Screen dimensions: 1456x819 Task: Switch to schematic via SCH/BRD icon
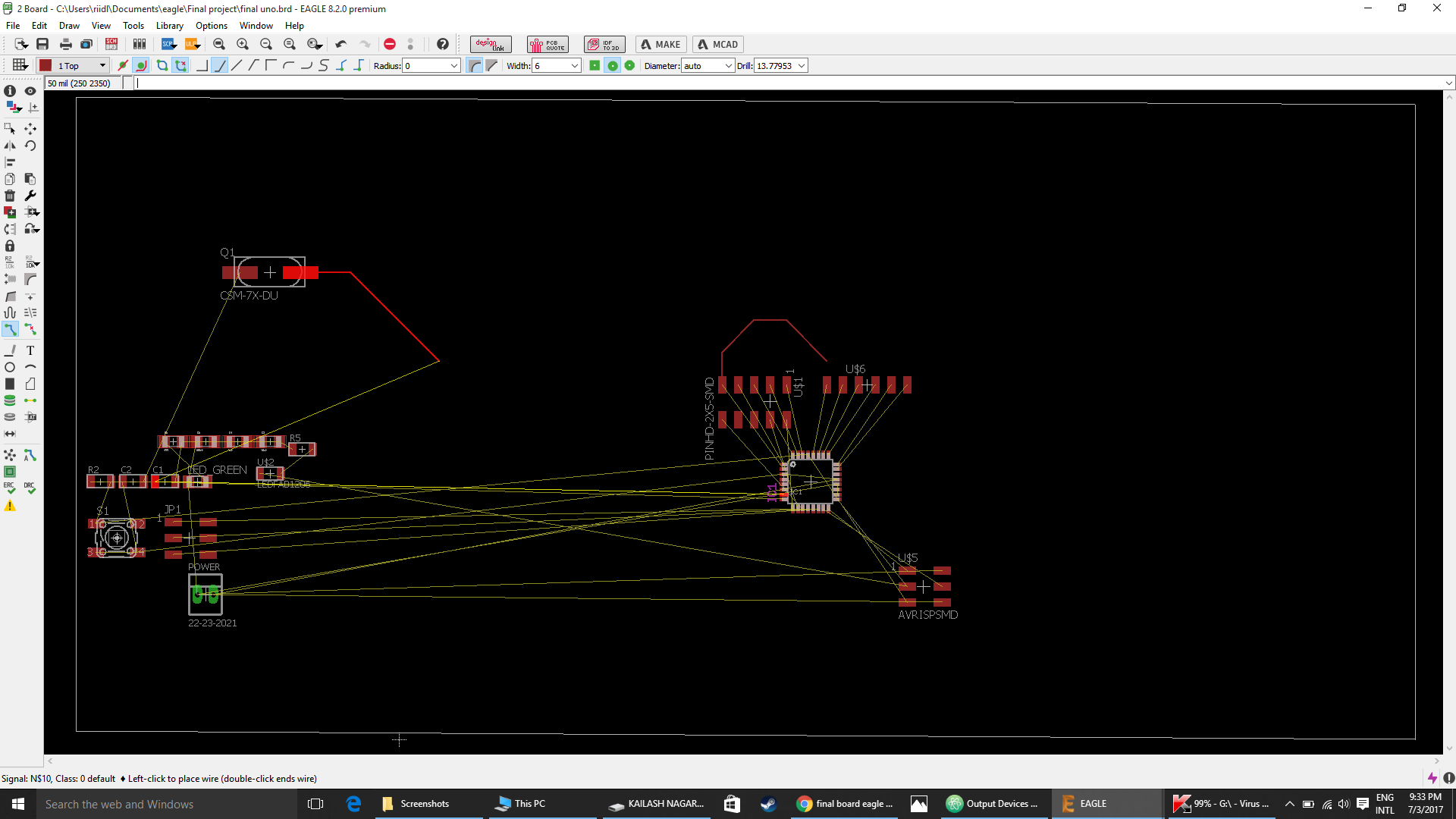coord(111,44)
